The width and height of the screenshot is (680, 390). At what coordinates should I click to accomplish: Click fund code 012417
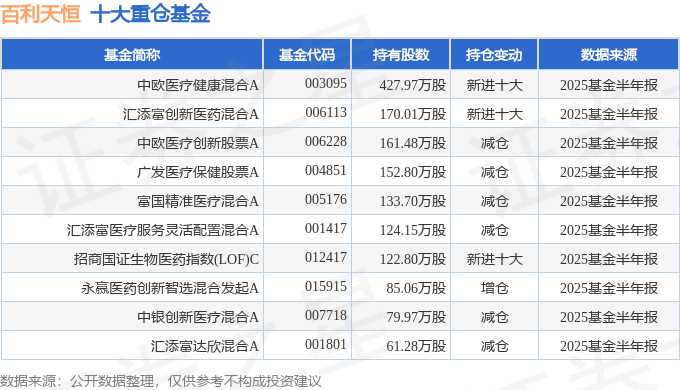click(x=326, y=258)
